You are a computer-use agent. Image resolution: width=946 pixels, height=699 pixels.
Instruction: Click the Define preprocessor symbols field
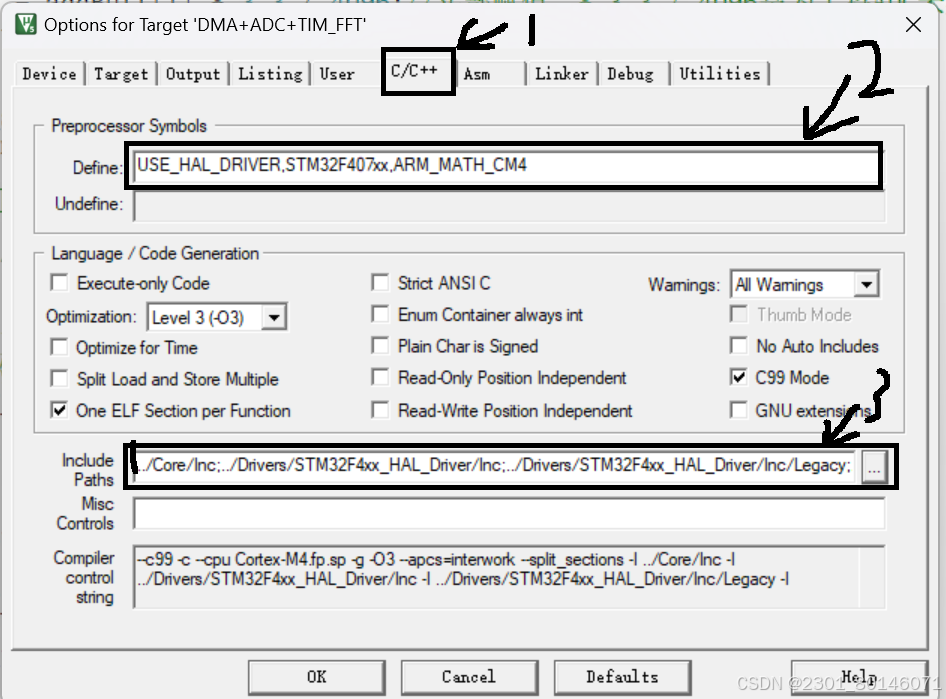(x=507, y=166)
